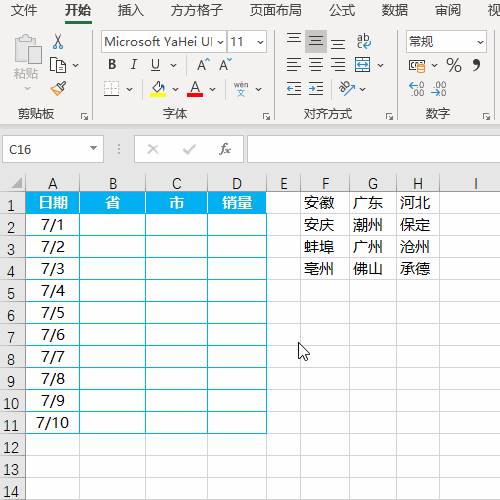Open the 字体 group dialog launcher
The height and width of the screenshot is (500, 500).
click(266, 116)
